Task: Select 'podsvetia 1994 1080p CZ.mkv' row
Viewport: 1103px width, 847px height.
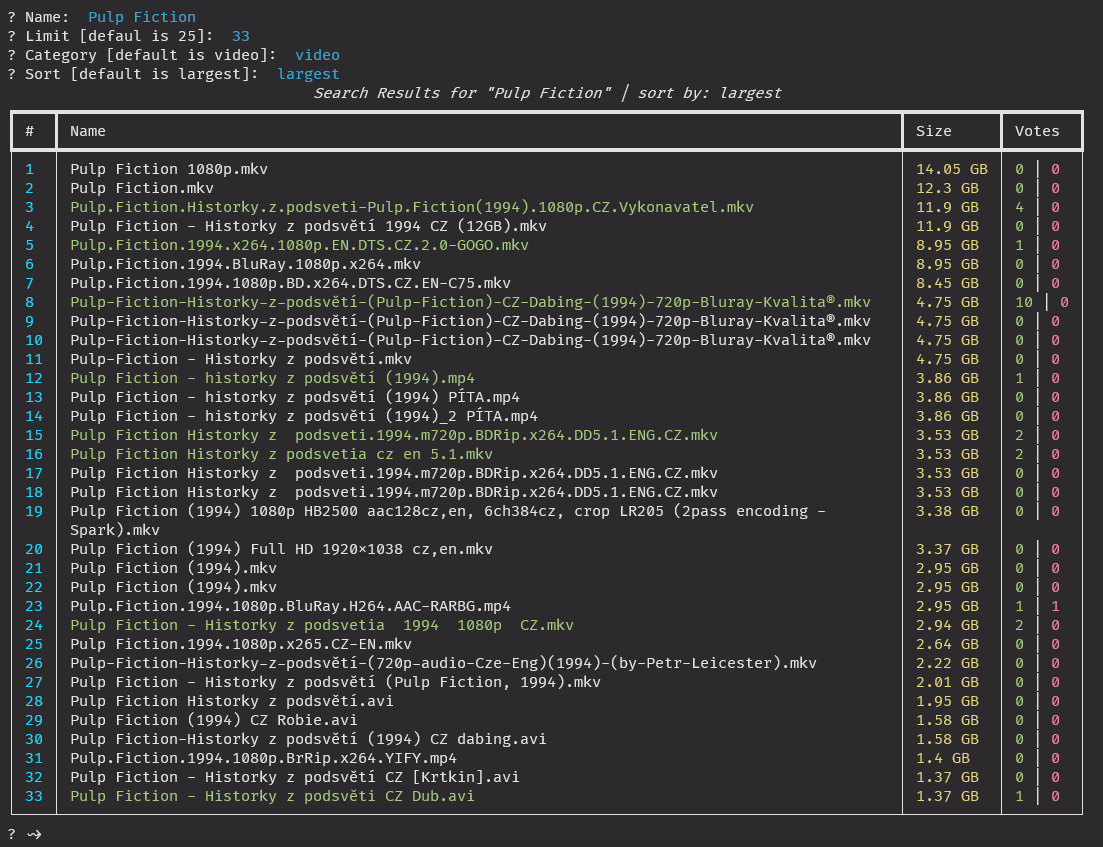Action: [321, 625]
